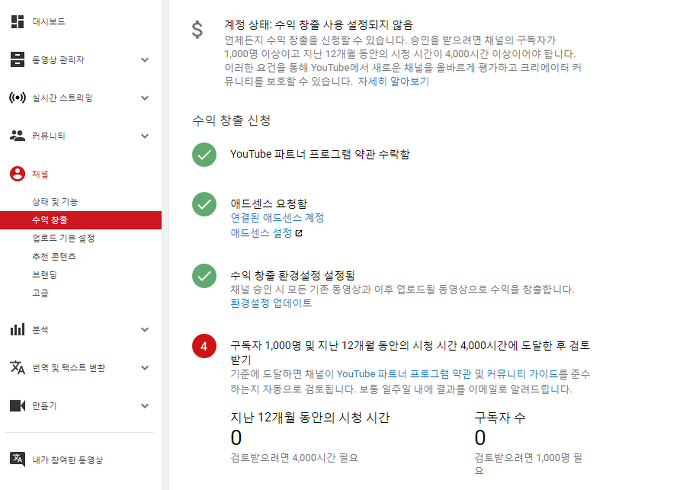Click the 커뮤니티 people icon
683x490 pixels.
(x=17, y=135)
